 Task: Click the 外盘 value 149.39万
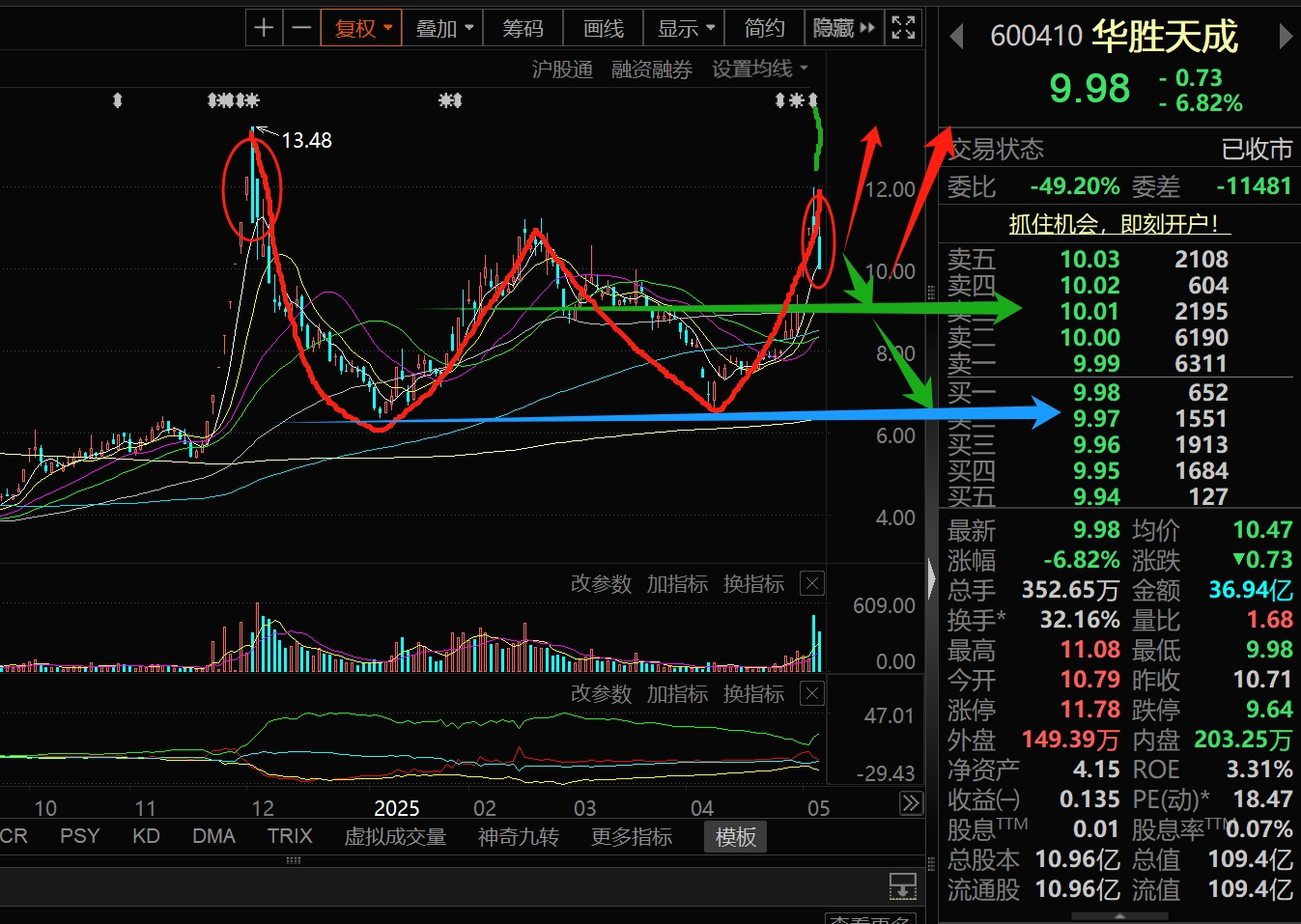(x=1070, y=740)
